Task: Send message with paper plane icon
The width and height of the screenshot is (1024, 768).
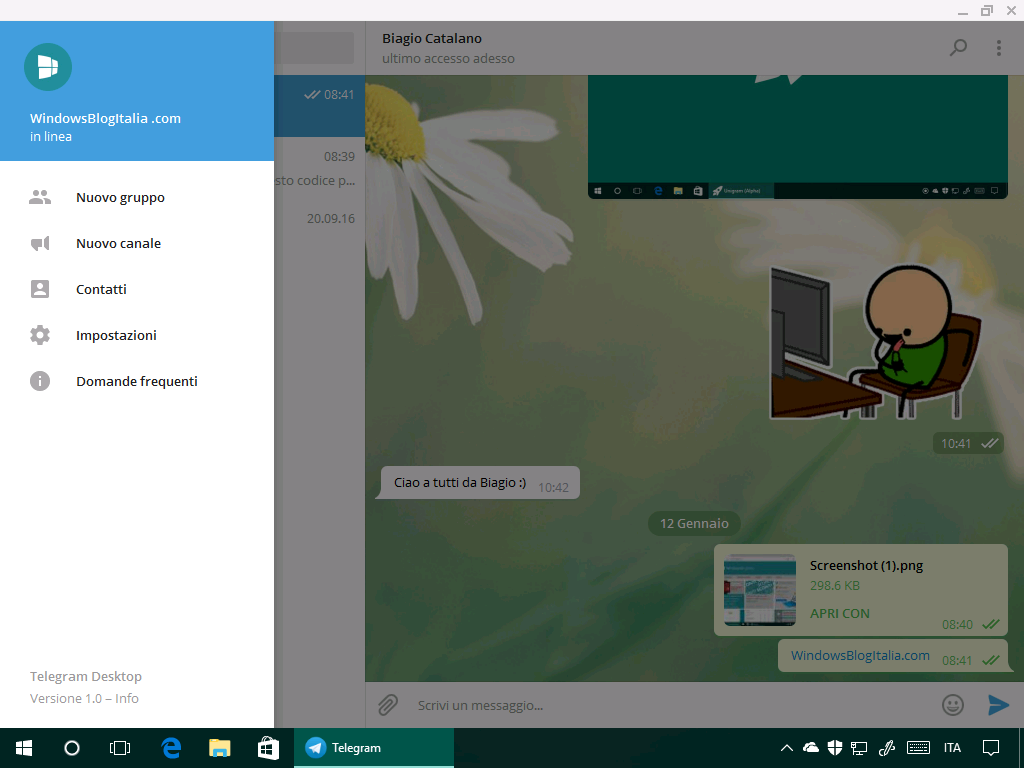Action: [999, 705]
